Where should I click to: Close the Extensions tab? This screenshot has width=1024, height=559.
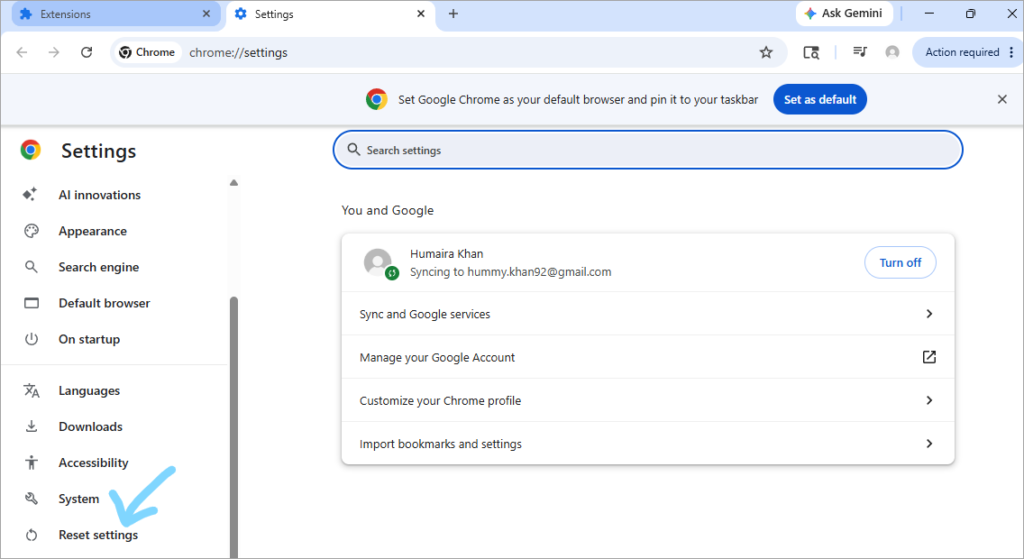(206, 14)
